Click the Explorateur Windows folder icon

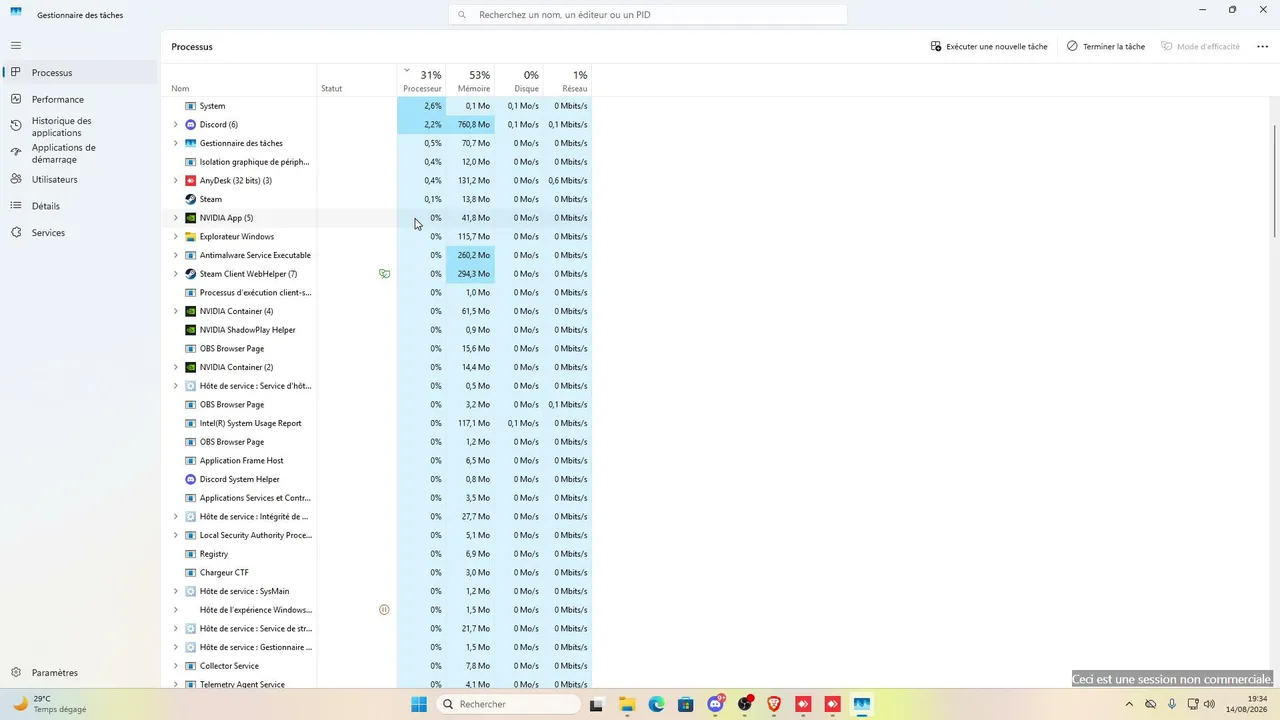pos(191,237)
